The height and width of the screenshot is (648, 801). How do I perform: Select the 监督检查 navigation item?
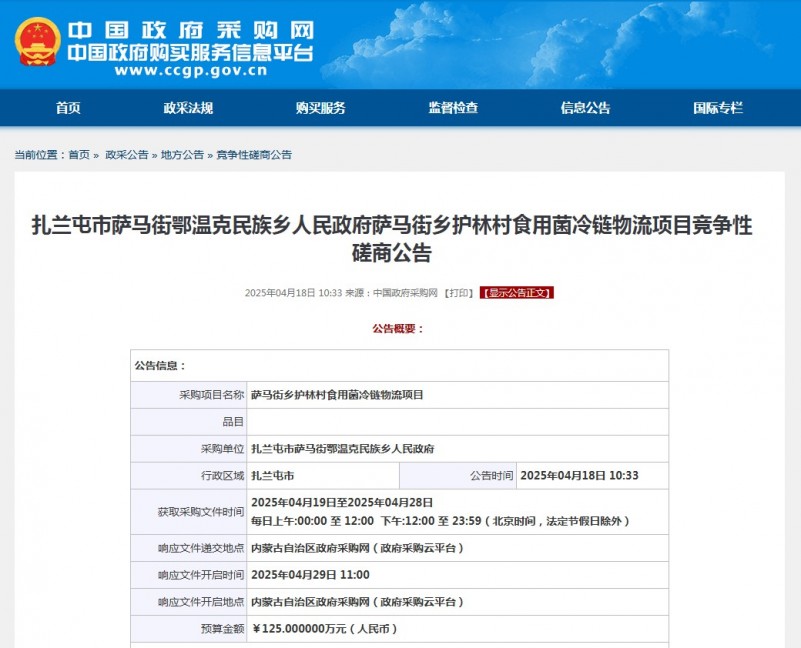[x=453, y=108]
